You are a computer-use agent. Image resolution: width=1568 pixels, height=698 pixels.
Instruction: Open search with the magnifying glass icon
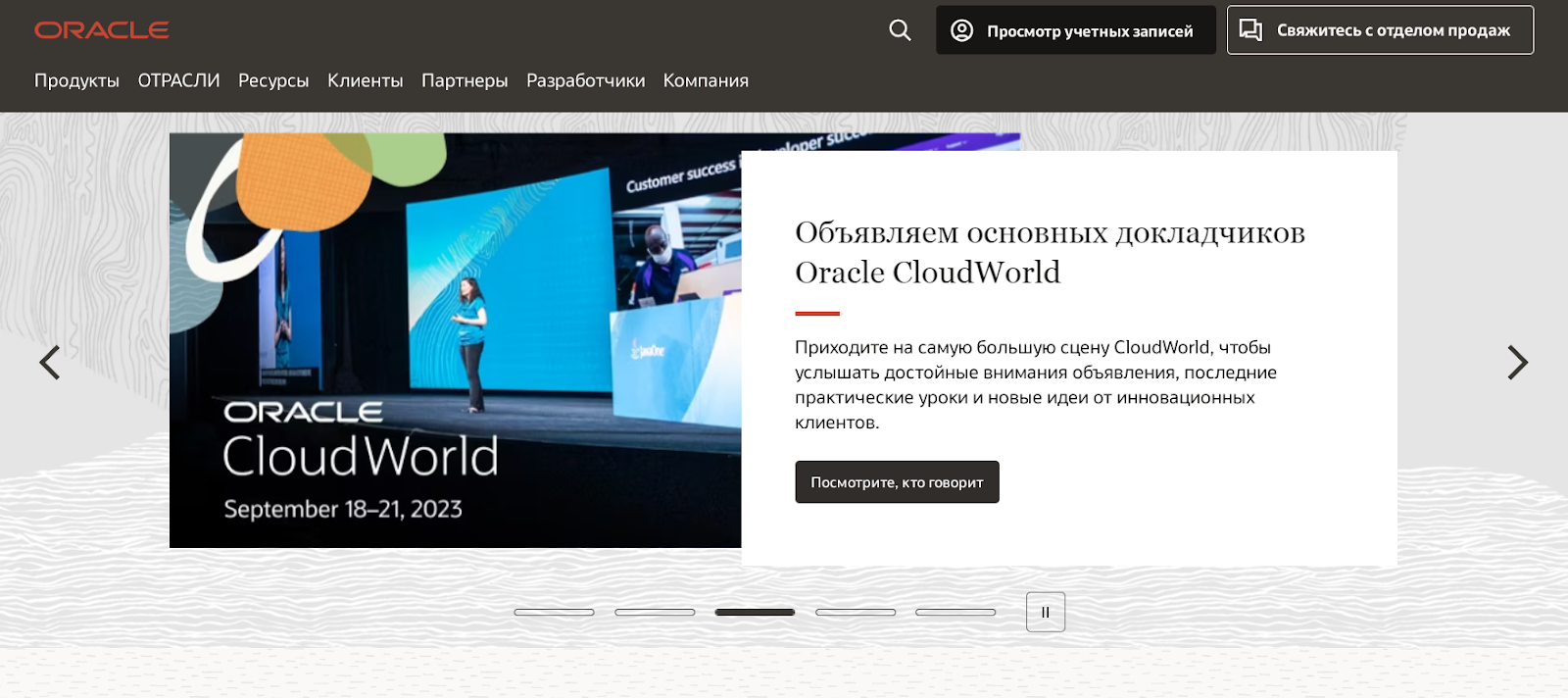pos(900,30)
